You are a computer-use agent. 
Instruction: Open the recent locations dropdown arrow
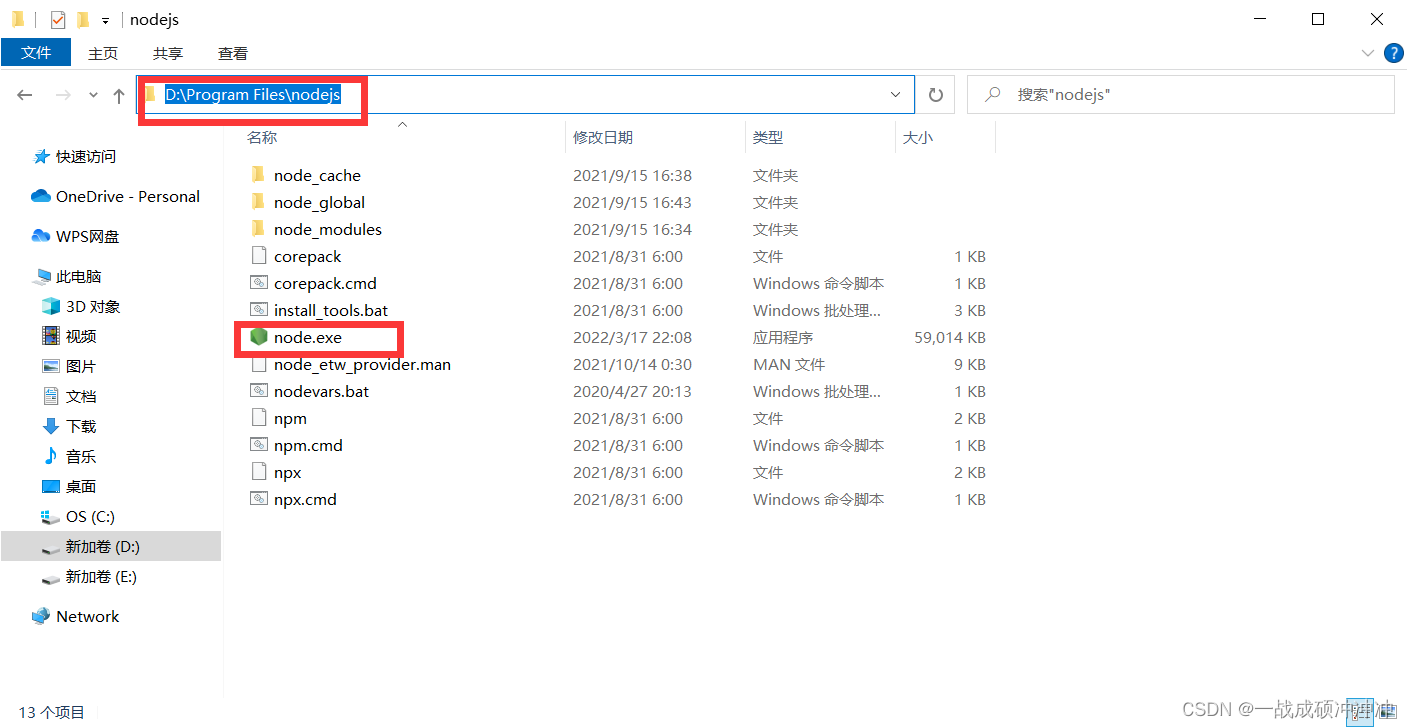click(93, 95)
